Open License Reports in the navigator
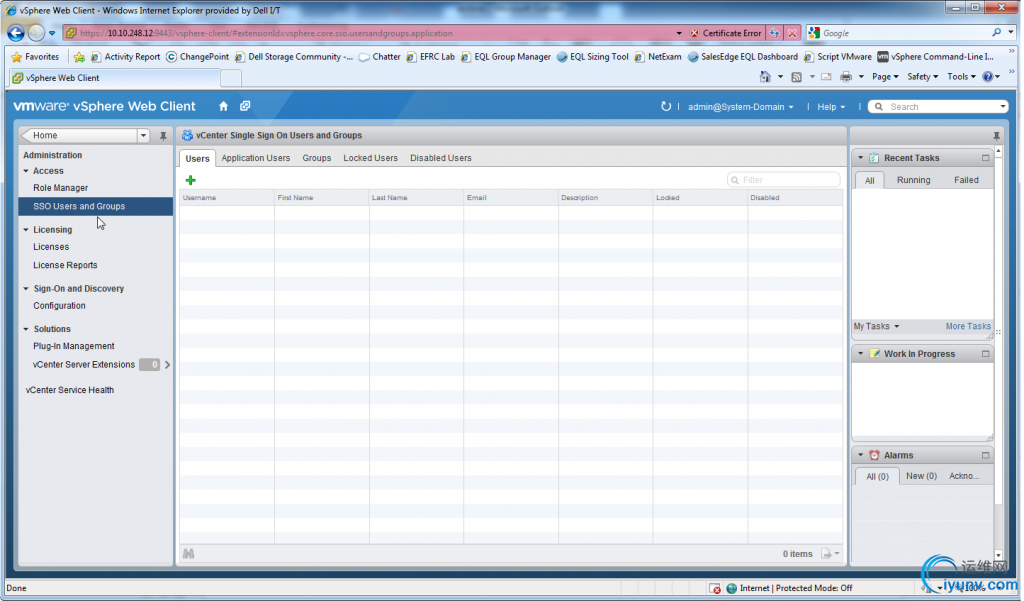 pyautogui.click(x=65, y=265)
